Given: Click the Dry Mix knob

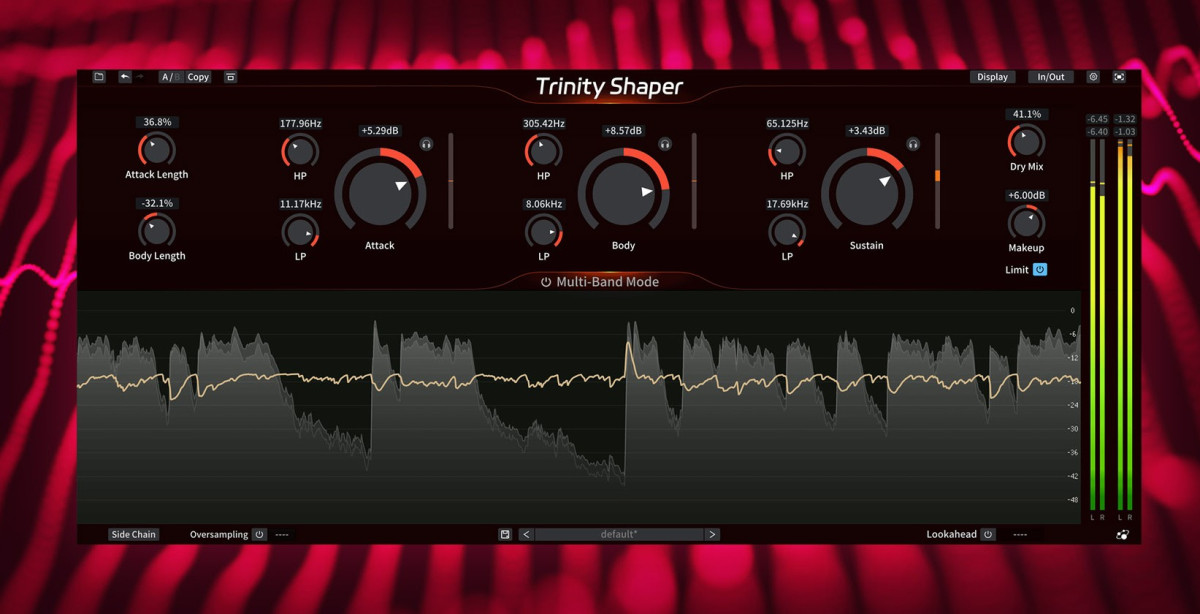Looking at the screenshot, I should point(1026,142).
